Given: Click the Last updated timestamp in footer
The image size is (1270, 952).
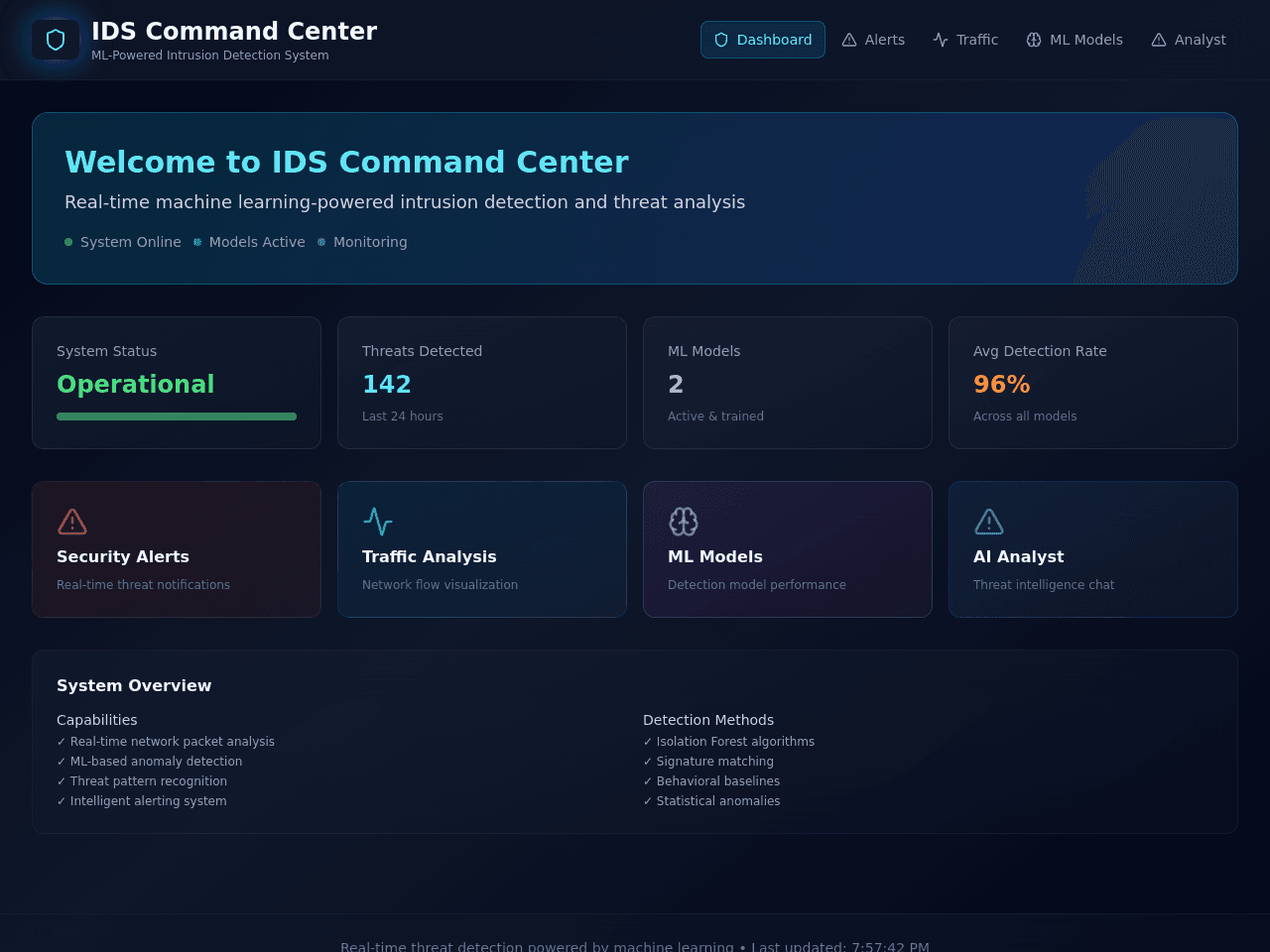Looking at the screenshot, I should pyautogui.click(x=840, y=946).
